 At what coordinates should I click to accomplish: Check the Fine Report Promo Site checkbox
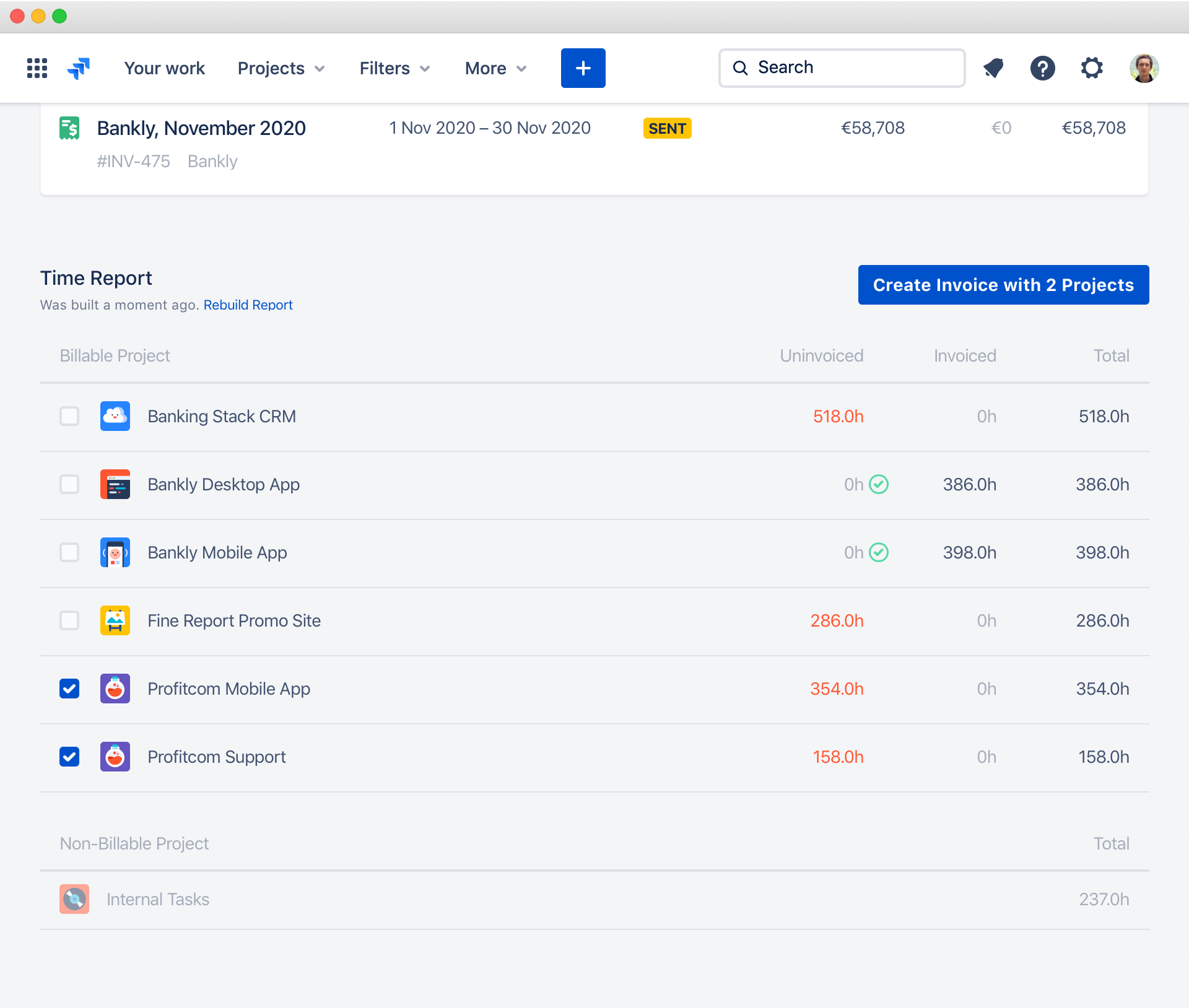[x=69, y=620]
